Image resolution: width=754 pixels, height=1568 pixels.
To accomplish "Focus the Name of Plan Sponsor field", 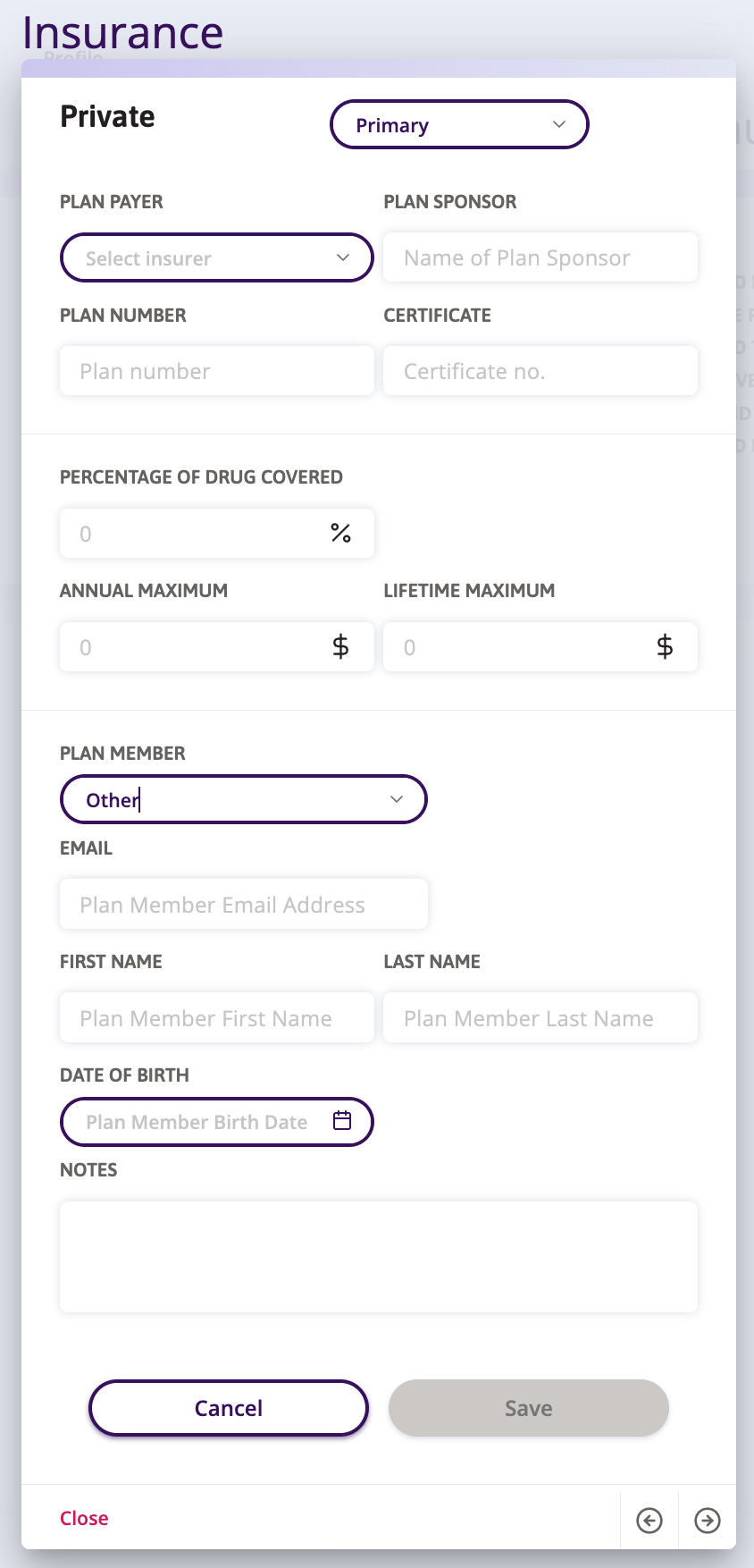I will click(x=540, y=258).
